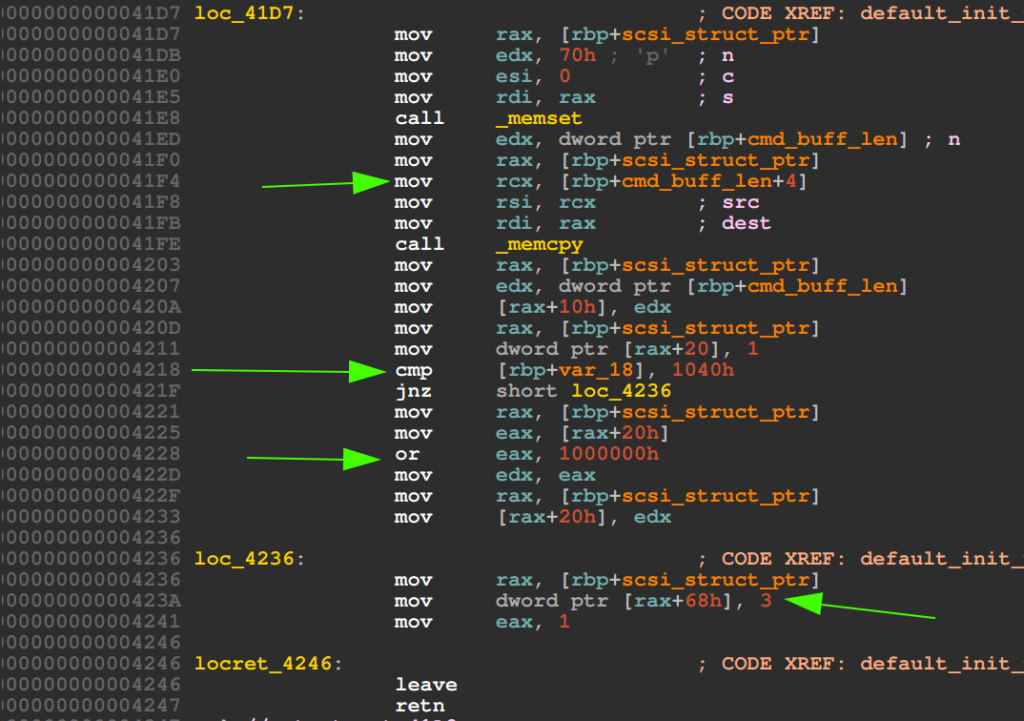Click address 00000000000041DB
This screenshot has width=1024, height=721.
coord(91,56)
